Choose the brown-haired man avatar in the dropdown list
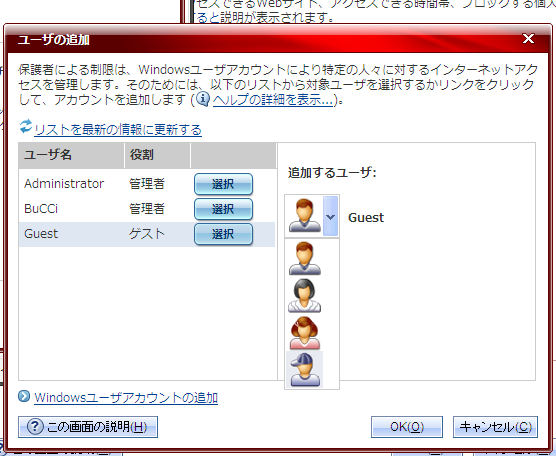 coord(305,258)
